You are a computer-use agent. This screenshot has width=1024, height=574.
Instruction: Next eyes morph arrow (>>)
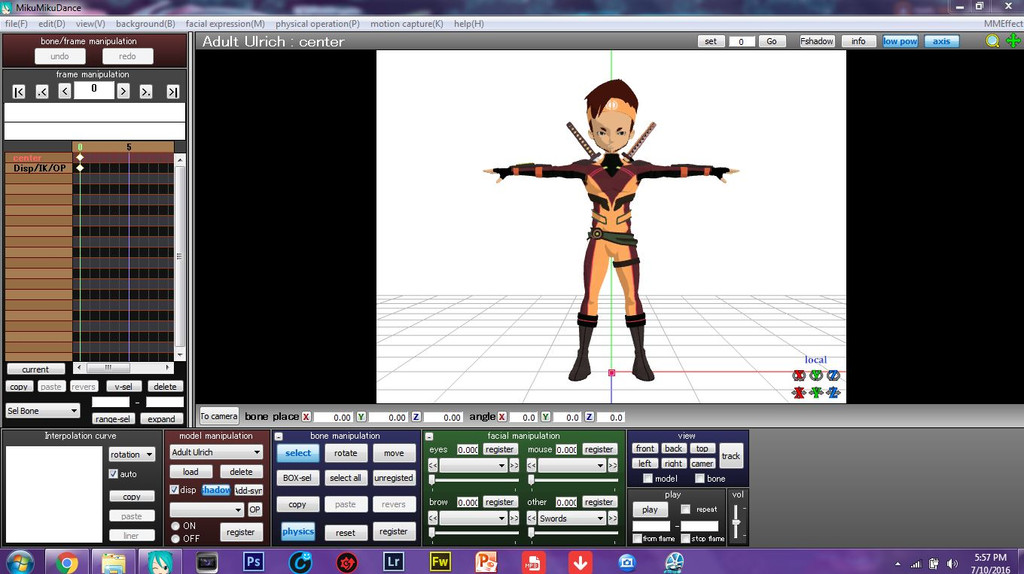point(514,466)
